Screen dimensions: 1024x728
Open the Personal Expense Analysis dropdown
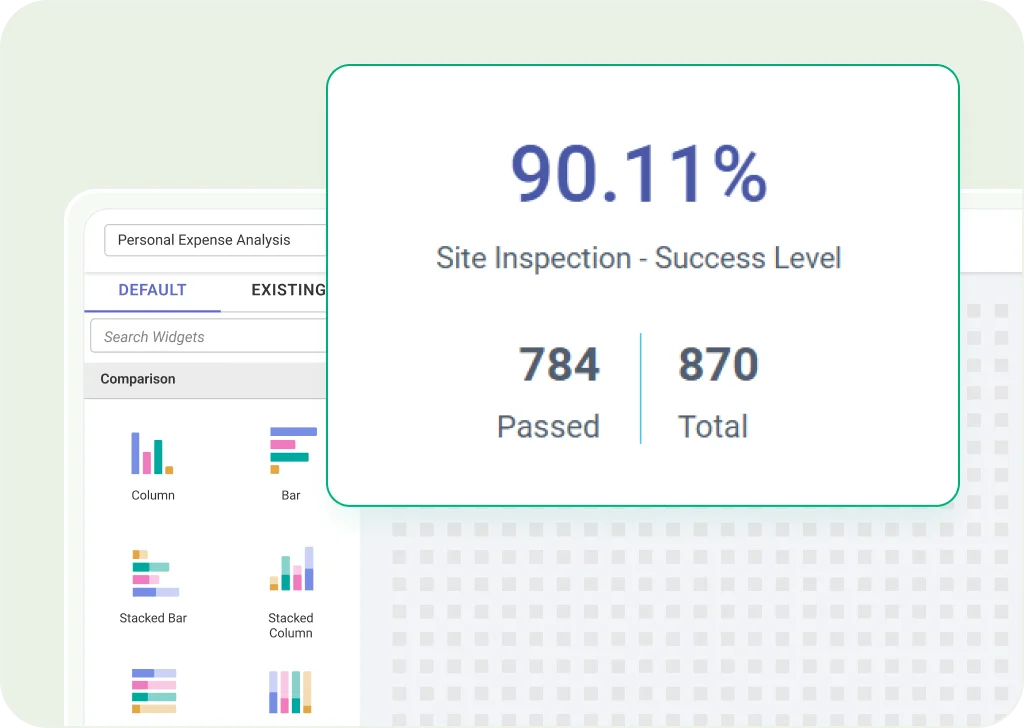coord(215,240)
